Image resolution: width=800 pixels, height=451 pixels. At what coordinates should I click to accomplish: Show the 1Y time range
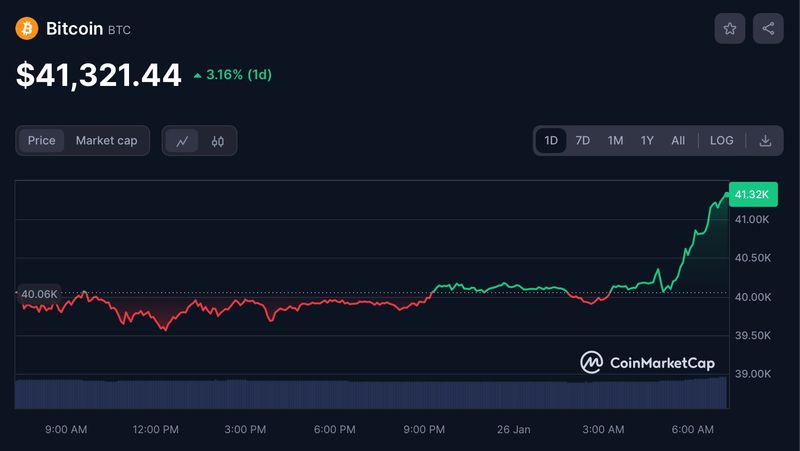[x=647, y=141]
